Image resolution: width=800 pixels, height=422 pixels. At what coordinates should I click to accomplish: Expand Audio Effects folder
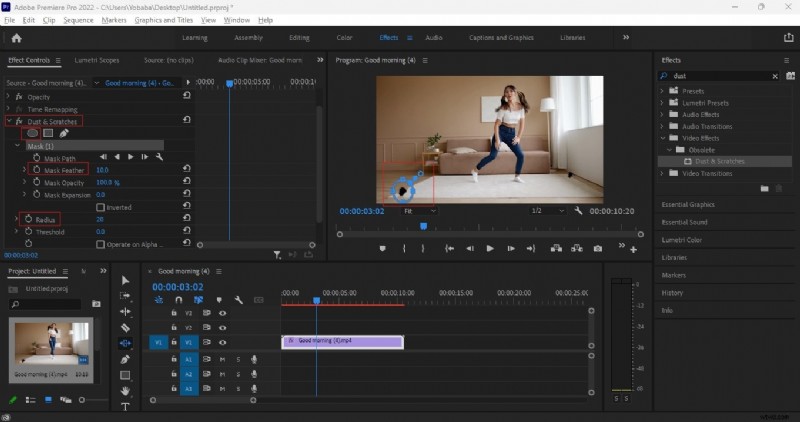[x=662, y=114]
